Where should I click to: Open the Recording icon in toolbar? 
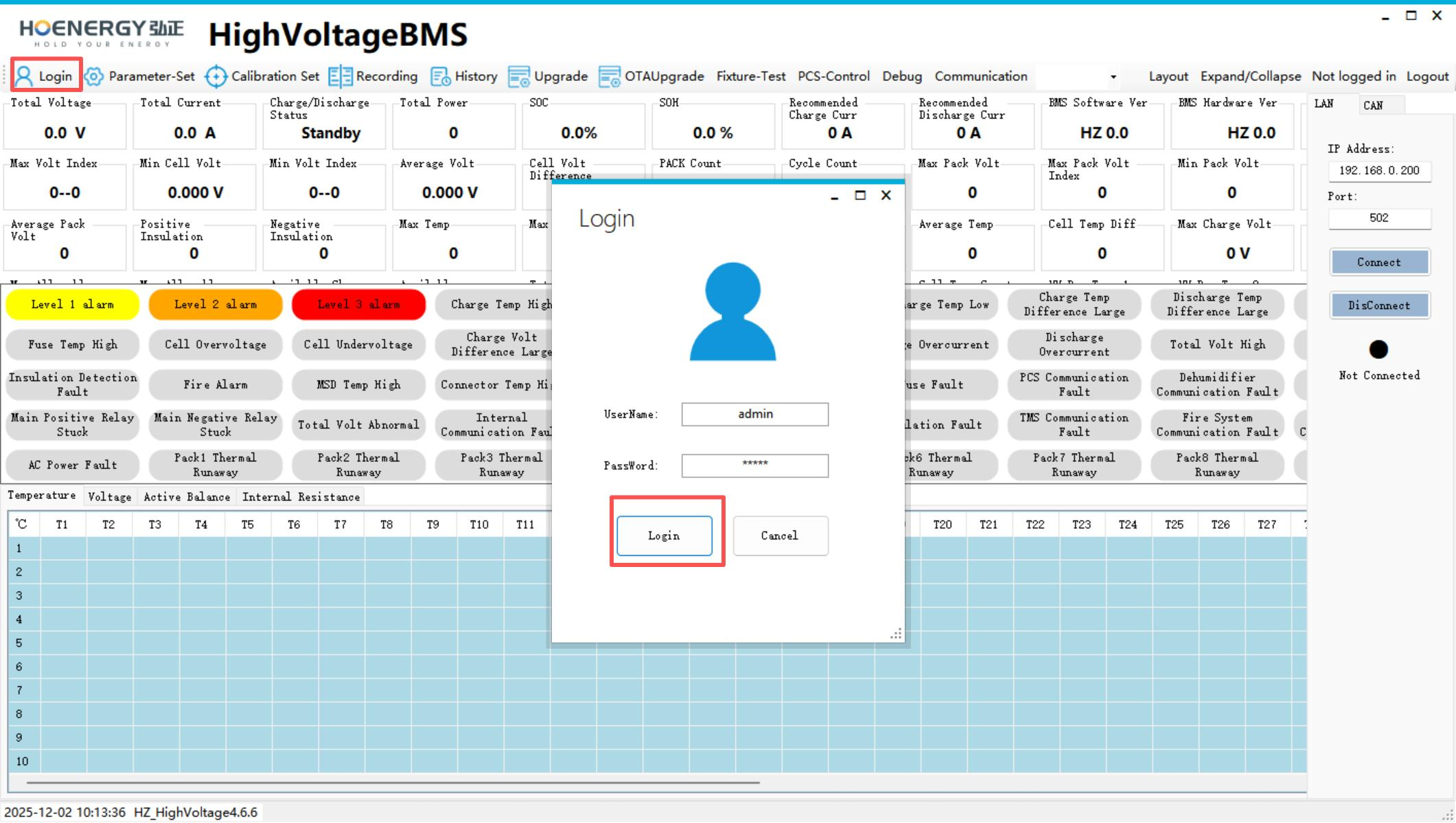(x=340, y=76)
